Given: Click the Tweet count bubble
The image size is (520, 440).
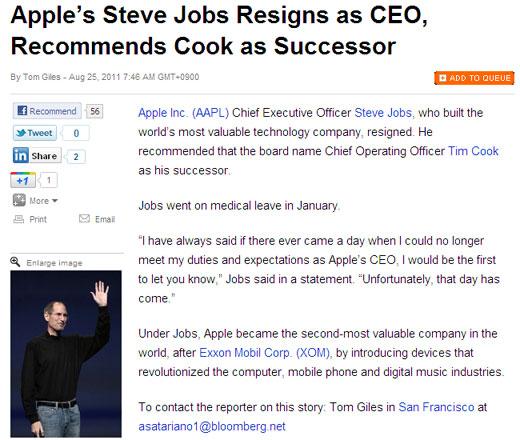Looking at the screenshot, I should pyautogui.click(x=76, y=133).
